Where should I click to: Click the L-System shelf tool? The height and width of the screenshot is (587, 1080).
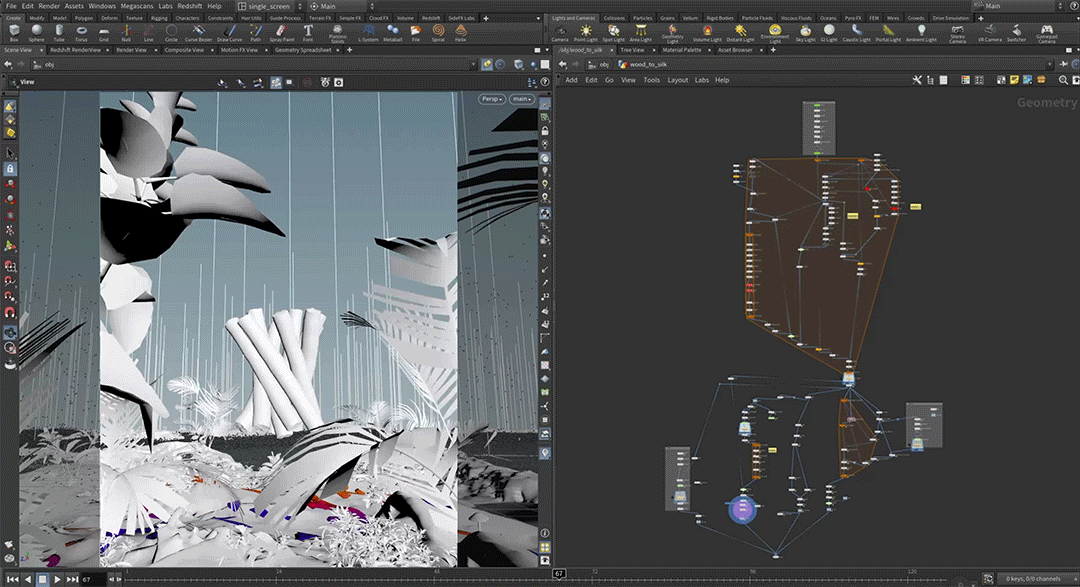pos(368,32)
